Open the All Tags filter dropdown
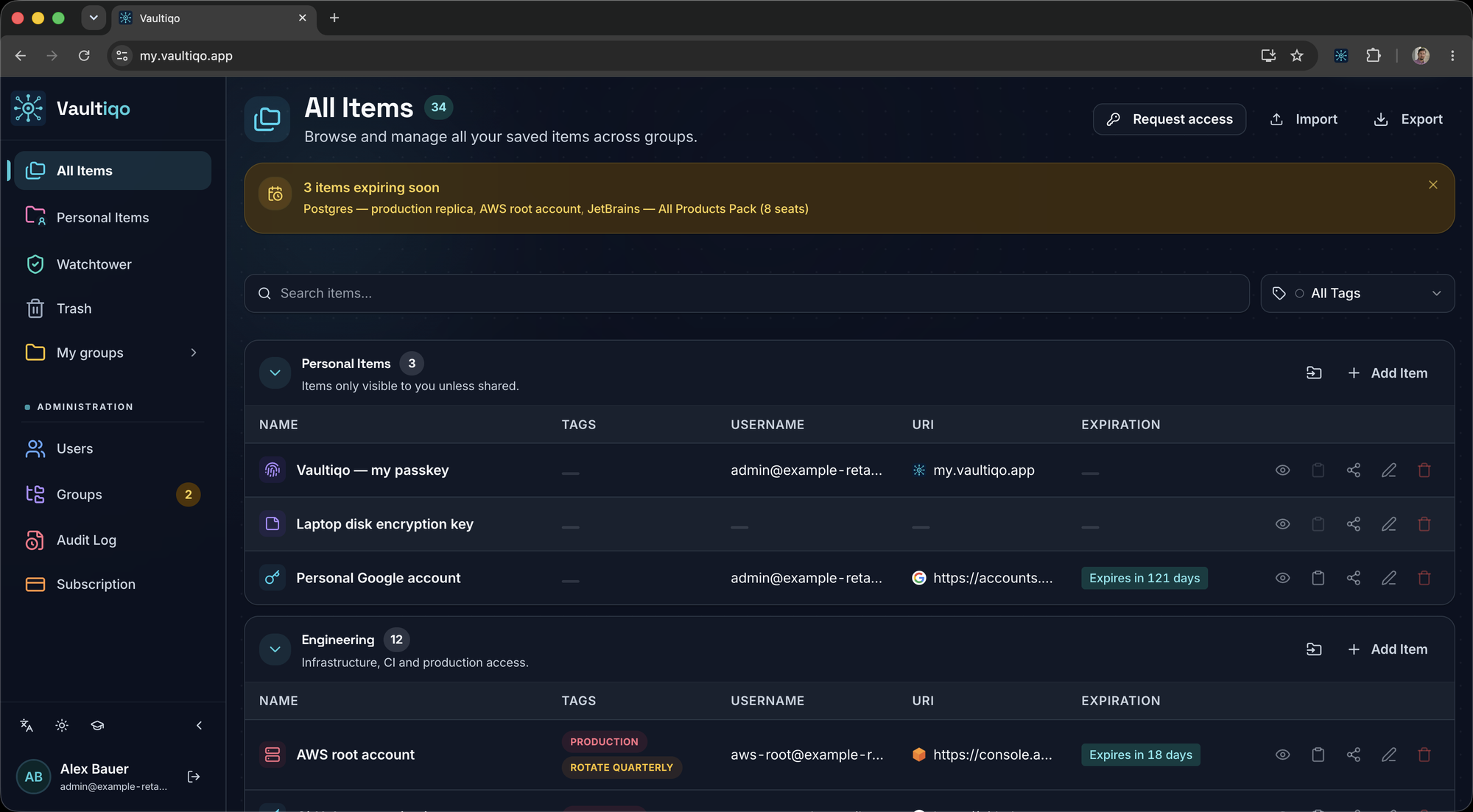Image resolution: width=1473 pixels, height=812 pixels. tap(1357, 294)
